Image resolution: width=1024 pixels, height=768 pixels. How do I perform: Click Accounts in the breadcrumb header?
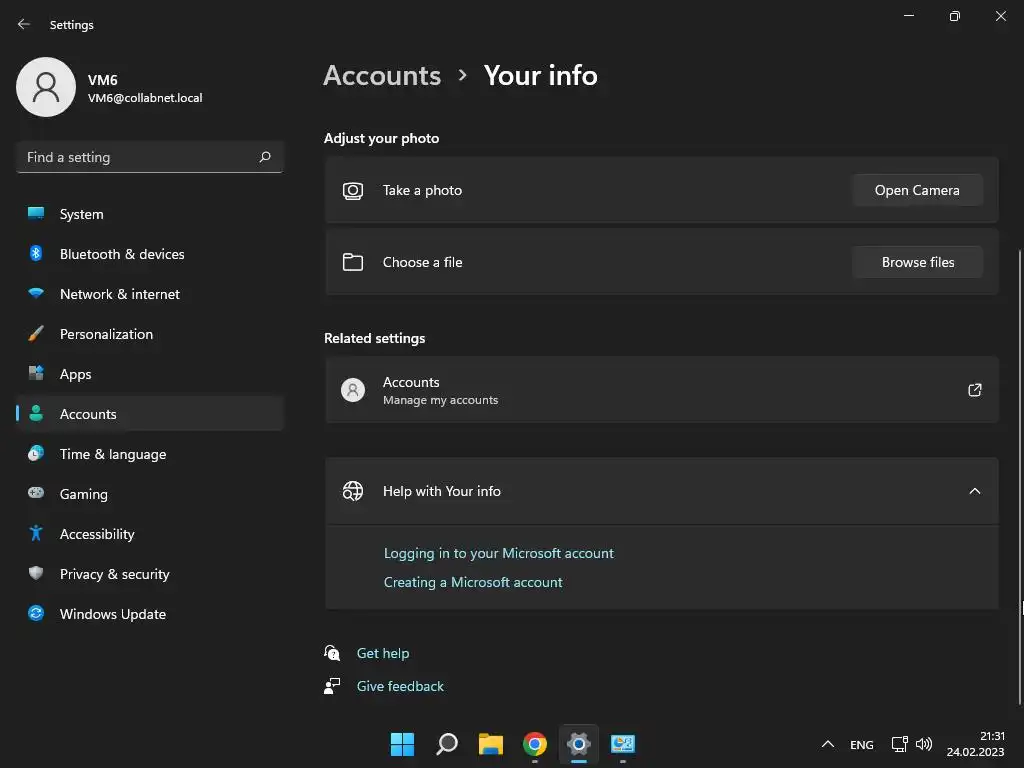point(382,76)
